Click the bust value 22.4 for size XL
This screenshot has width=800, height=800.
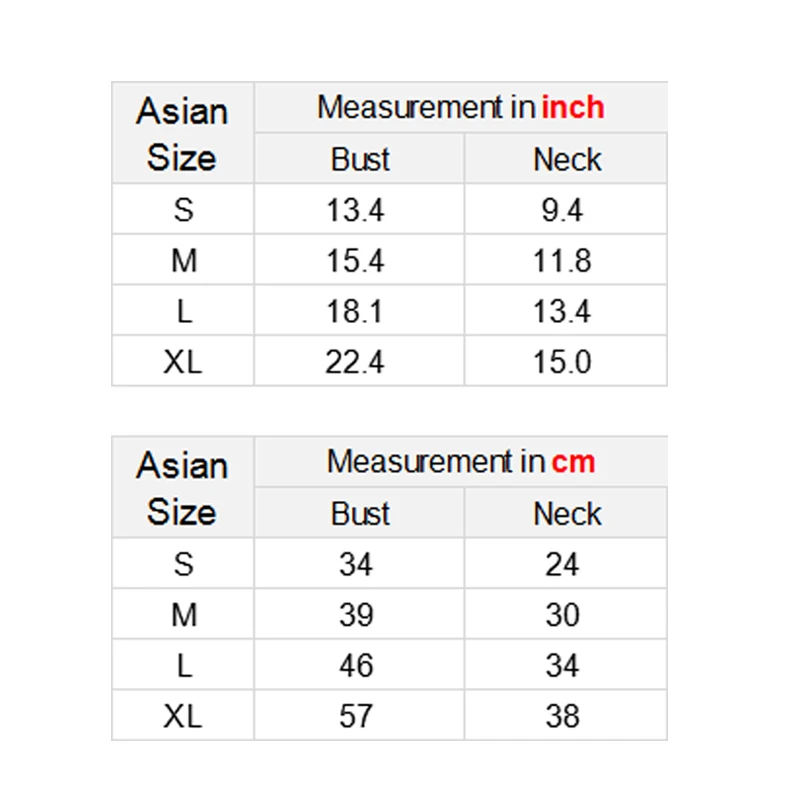[x=355, y=362]
